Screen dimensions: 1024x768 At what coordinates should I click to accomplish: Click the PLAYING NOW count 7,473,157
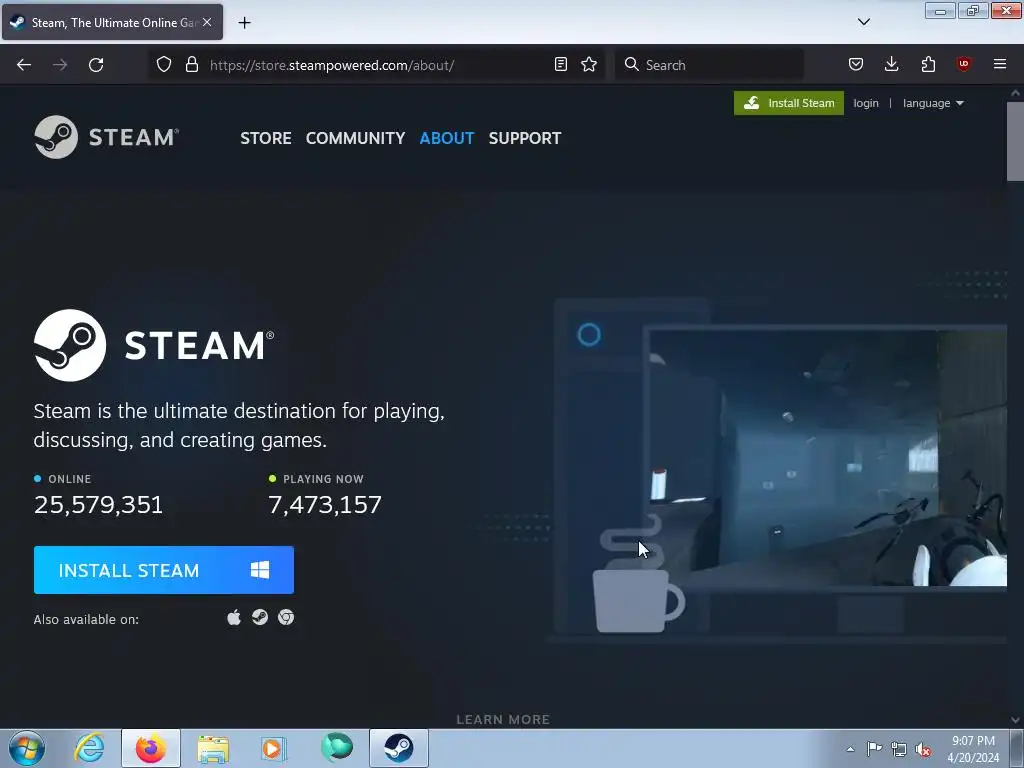click(x=325, y=505)
